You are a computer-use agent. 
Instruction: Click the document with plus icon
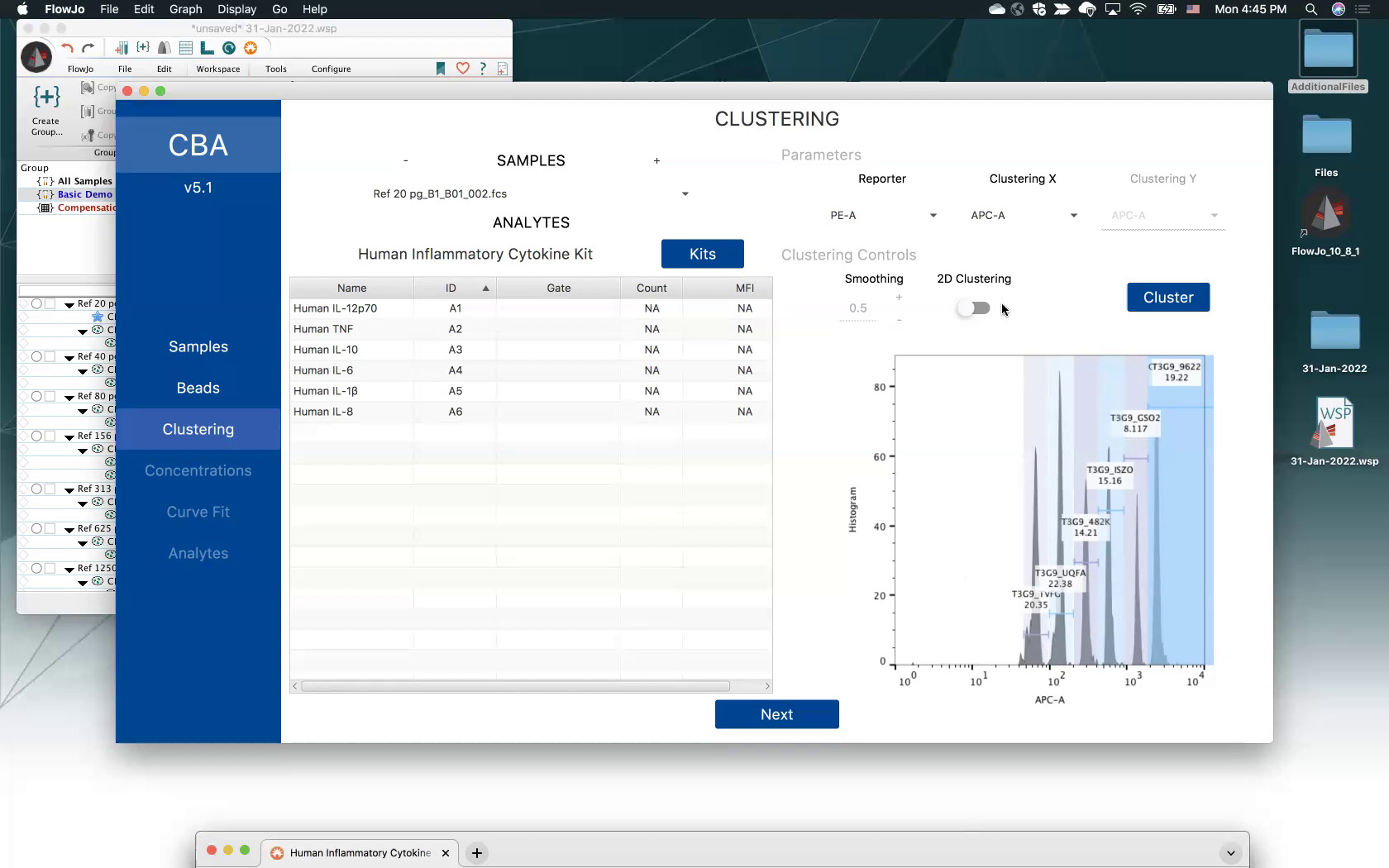[x=503, y=69]
